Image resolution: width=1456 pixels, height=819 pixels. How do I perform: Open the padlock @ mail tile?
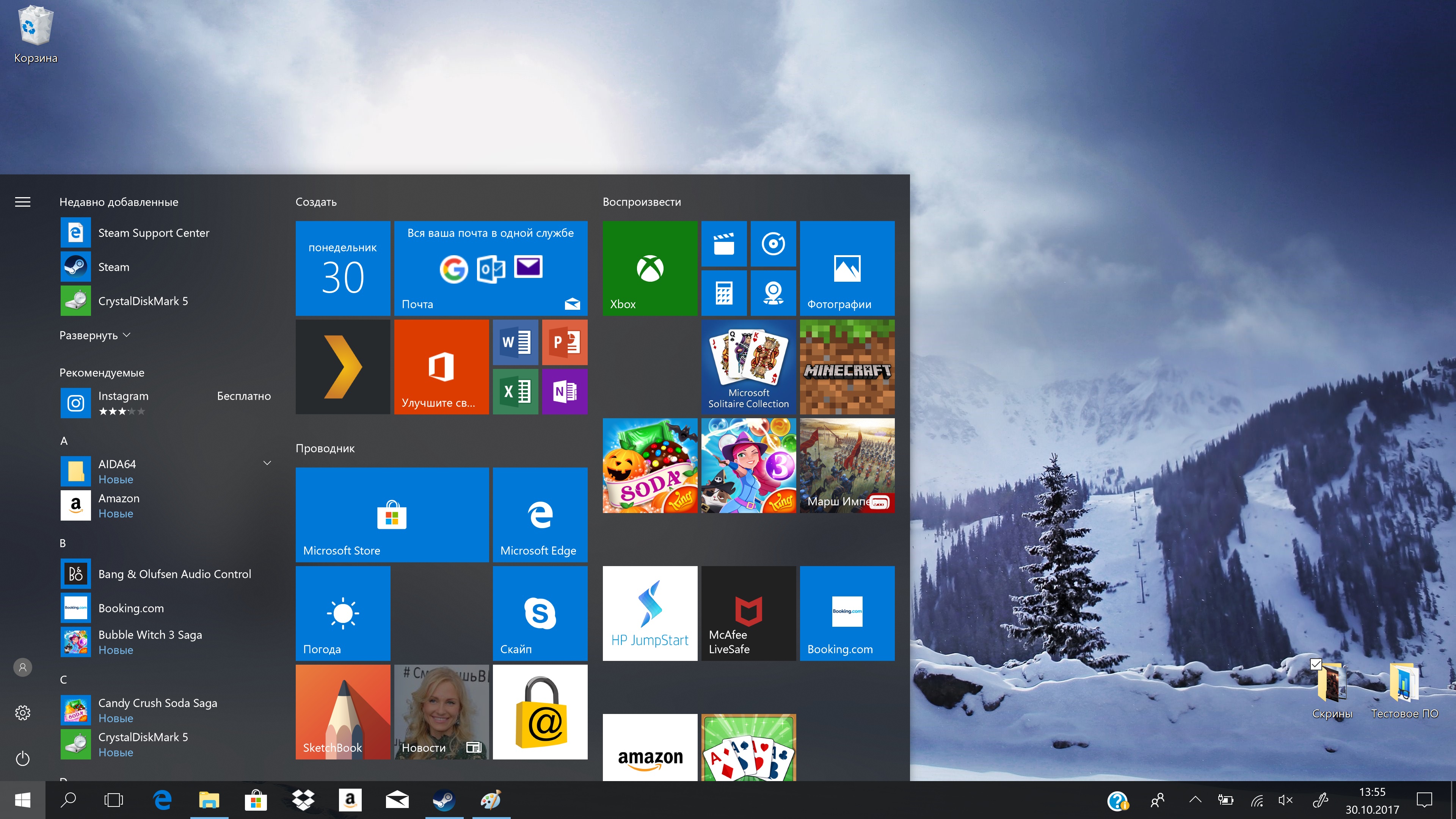tap(540, 712)
